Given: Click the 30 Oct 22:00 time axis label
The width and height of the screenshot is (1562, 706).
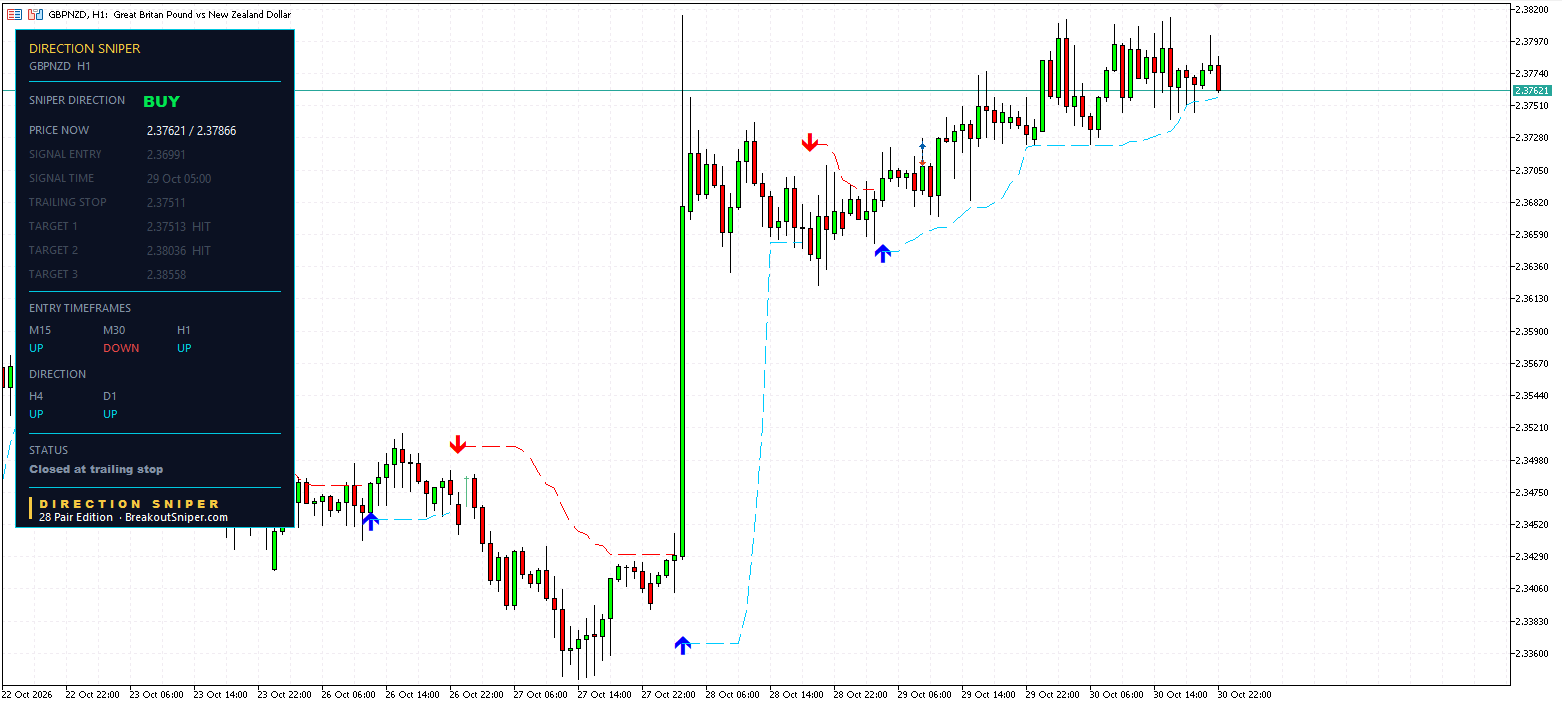Looking at the screenshot, I should pos(1245,694).
